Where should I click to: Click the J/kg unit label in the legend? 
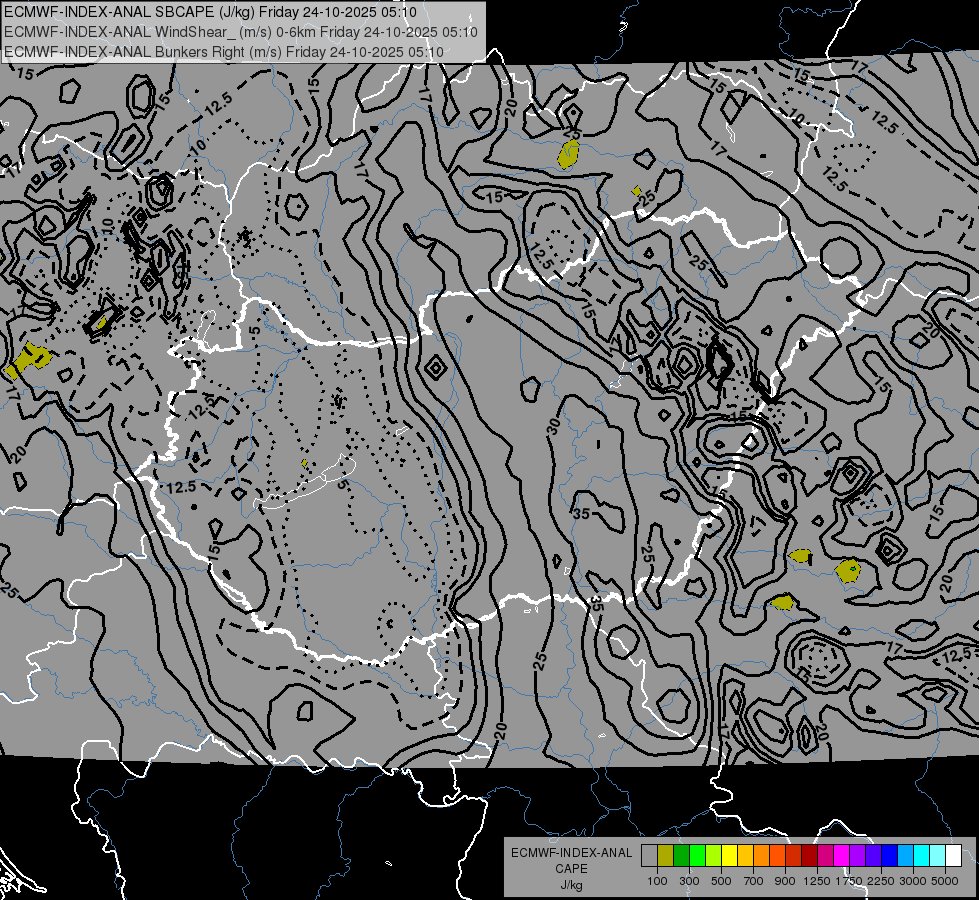[571, 885]
